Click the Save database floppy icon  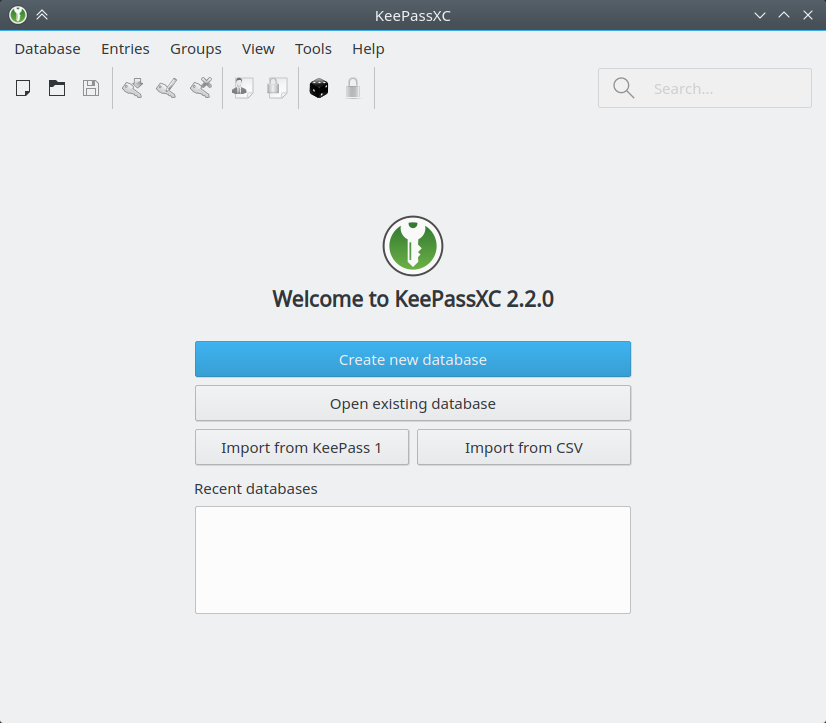(x=91, y=88)
